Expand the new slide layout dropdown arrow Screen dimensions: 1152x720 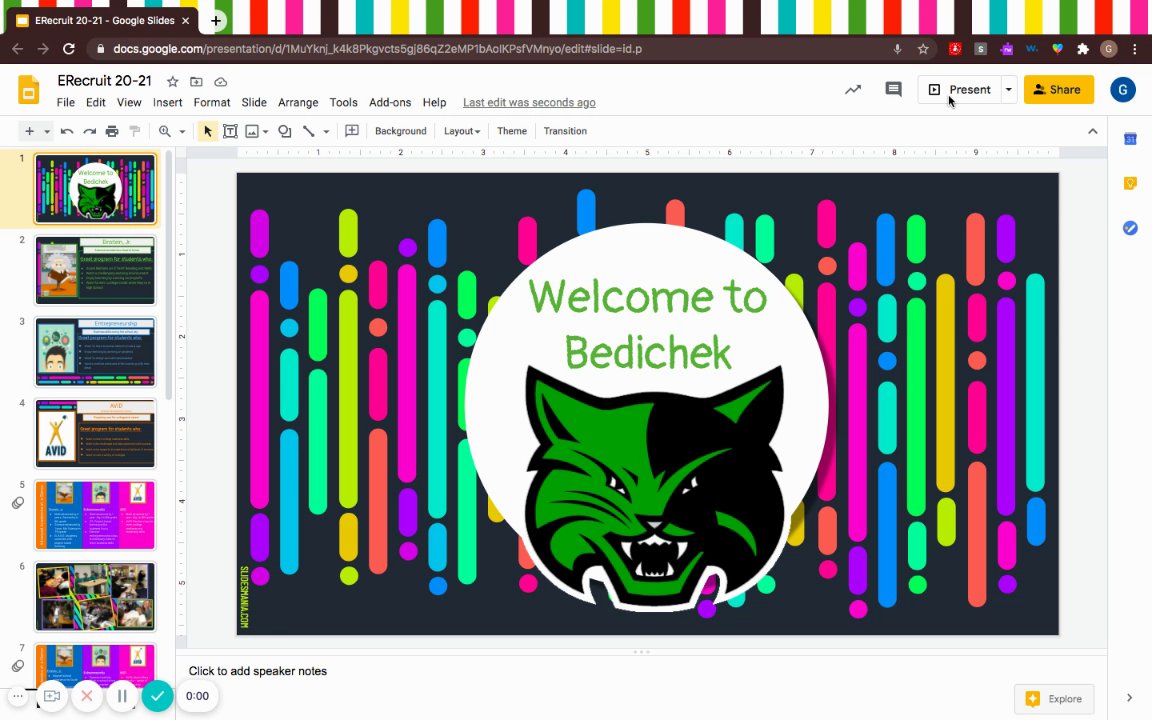[x=46, y=132]
